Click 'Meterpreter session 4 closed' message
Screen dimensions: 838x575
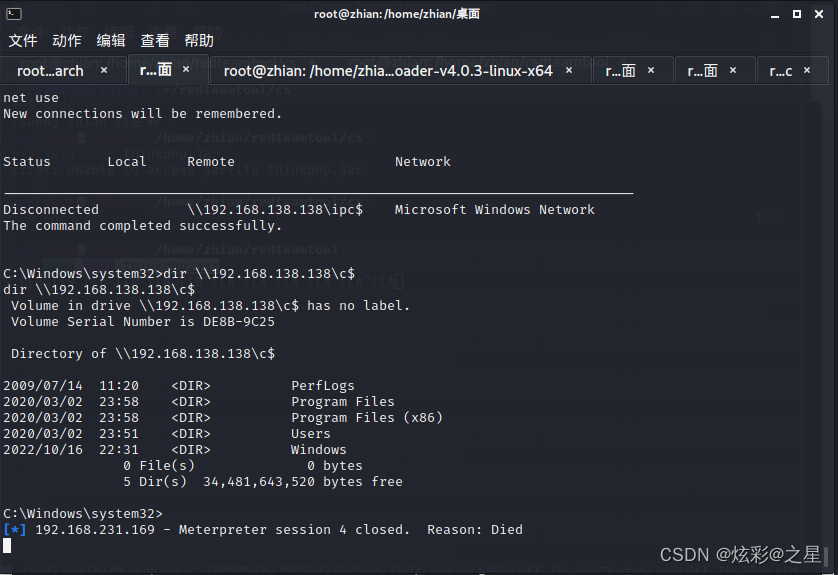tap(294, 530)
